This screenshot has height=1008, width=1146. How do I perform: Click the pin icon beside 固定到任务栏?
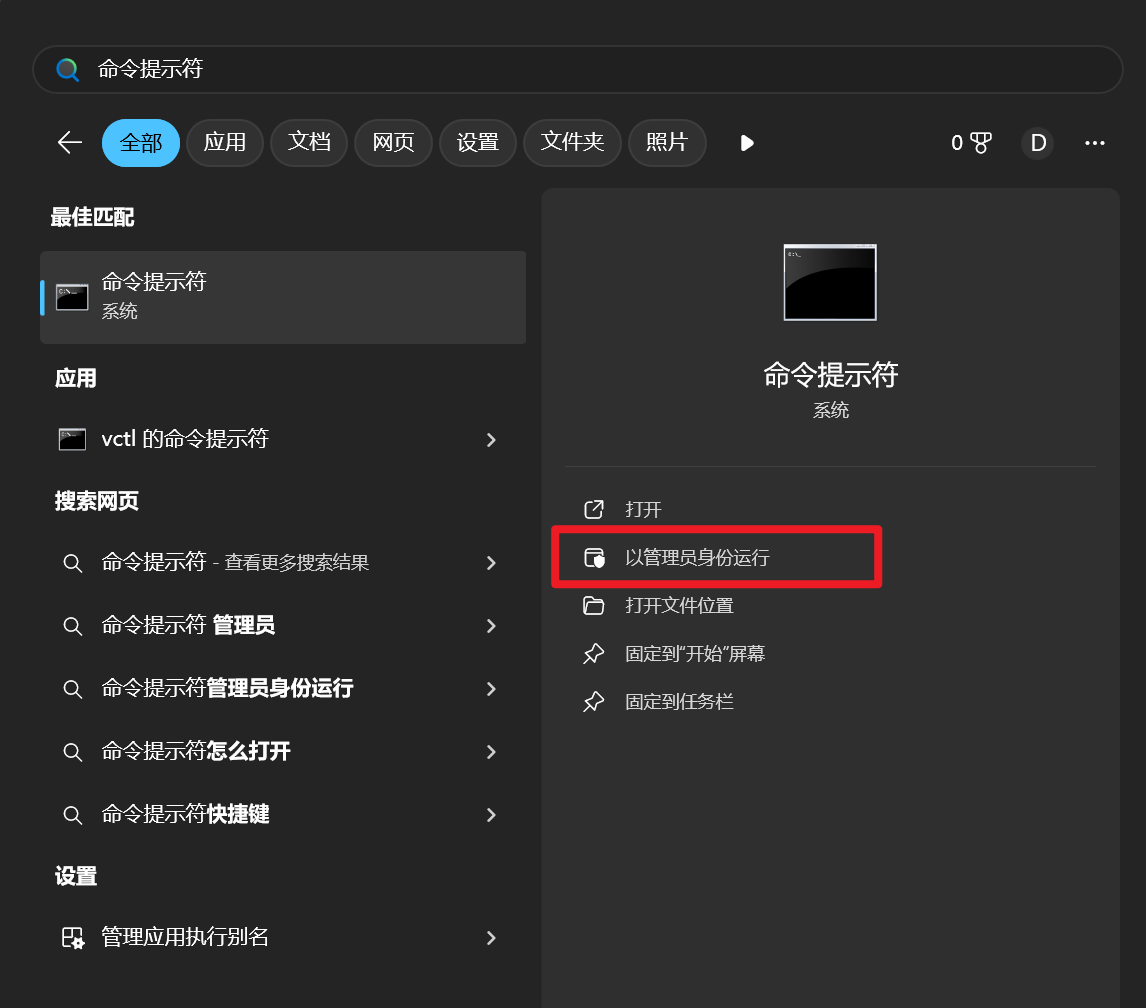(594, 701)
